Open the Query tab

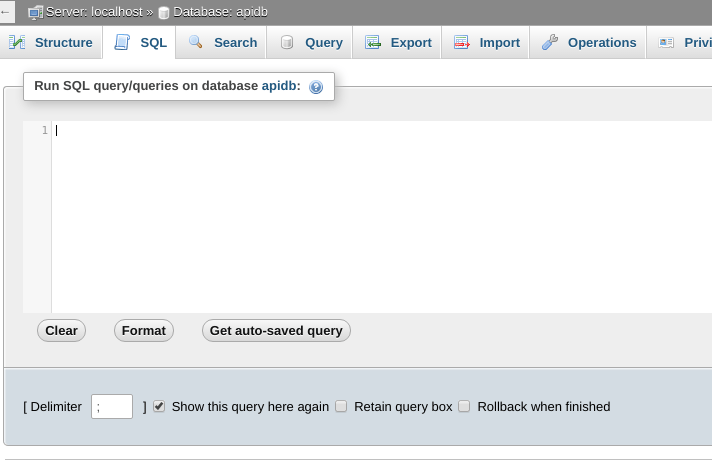point(310,43)
